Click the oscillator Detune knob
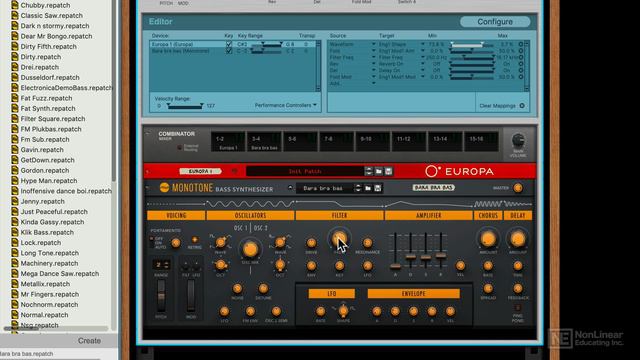The width and height of the screenshot is (640, 360). coord(263,289)
